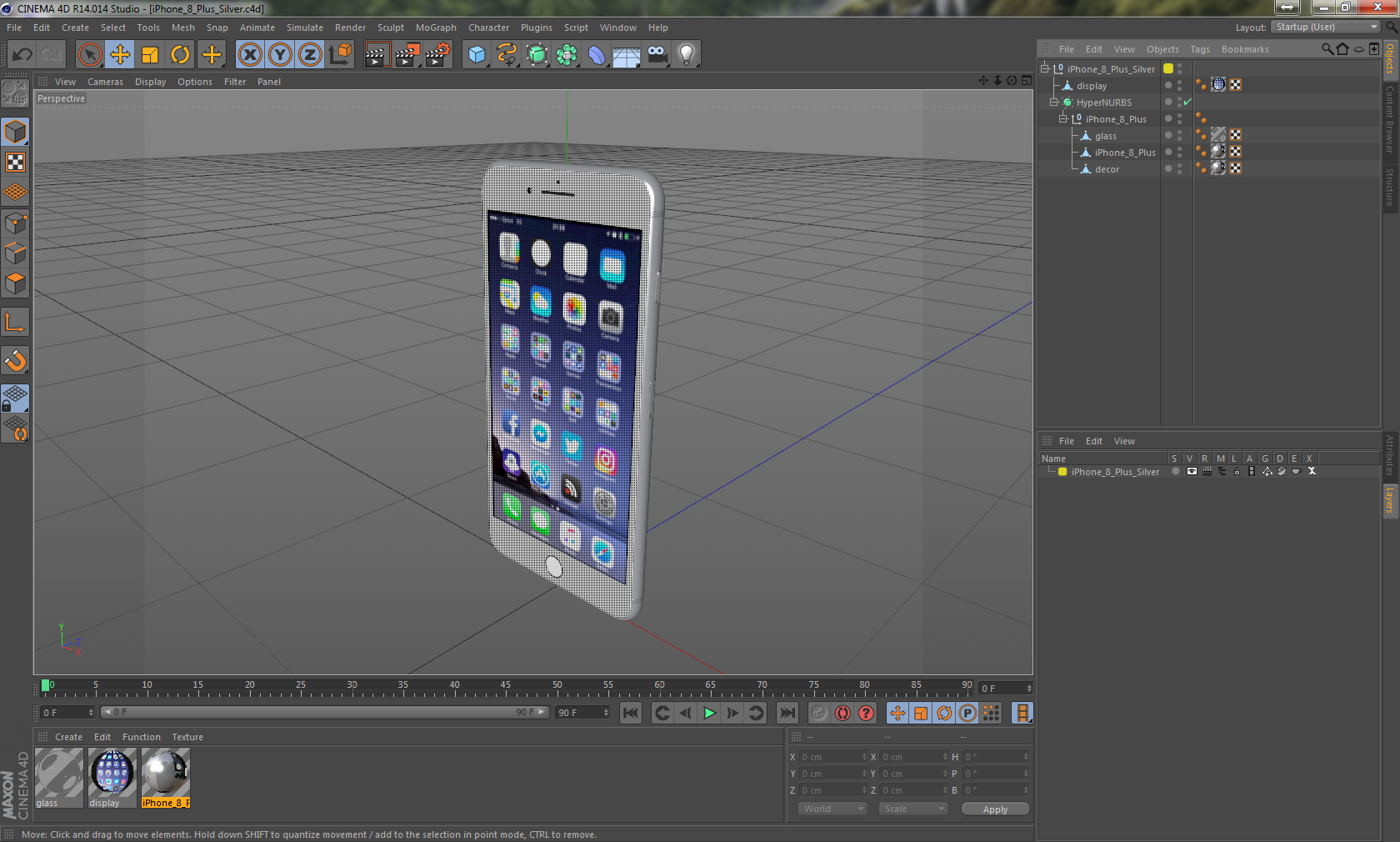Click the Apply button
Image resolution: width=1400 pixels, height=842 pixels.
[x=995, y=809]
